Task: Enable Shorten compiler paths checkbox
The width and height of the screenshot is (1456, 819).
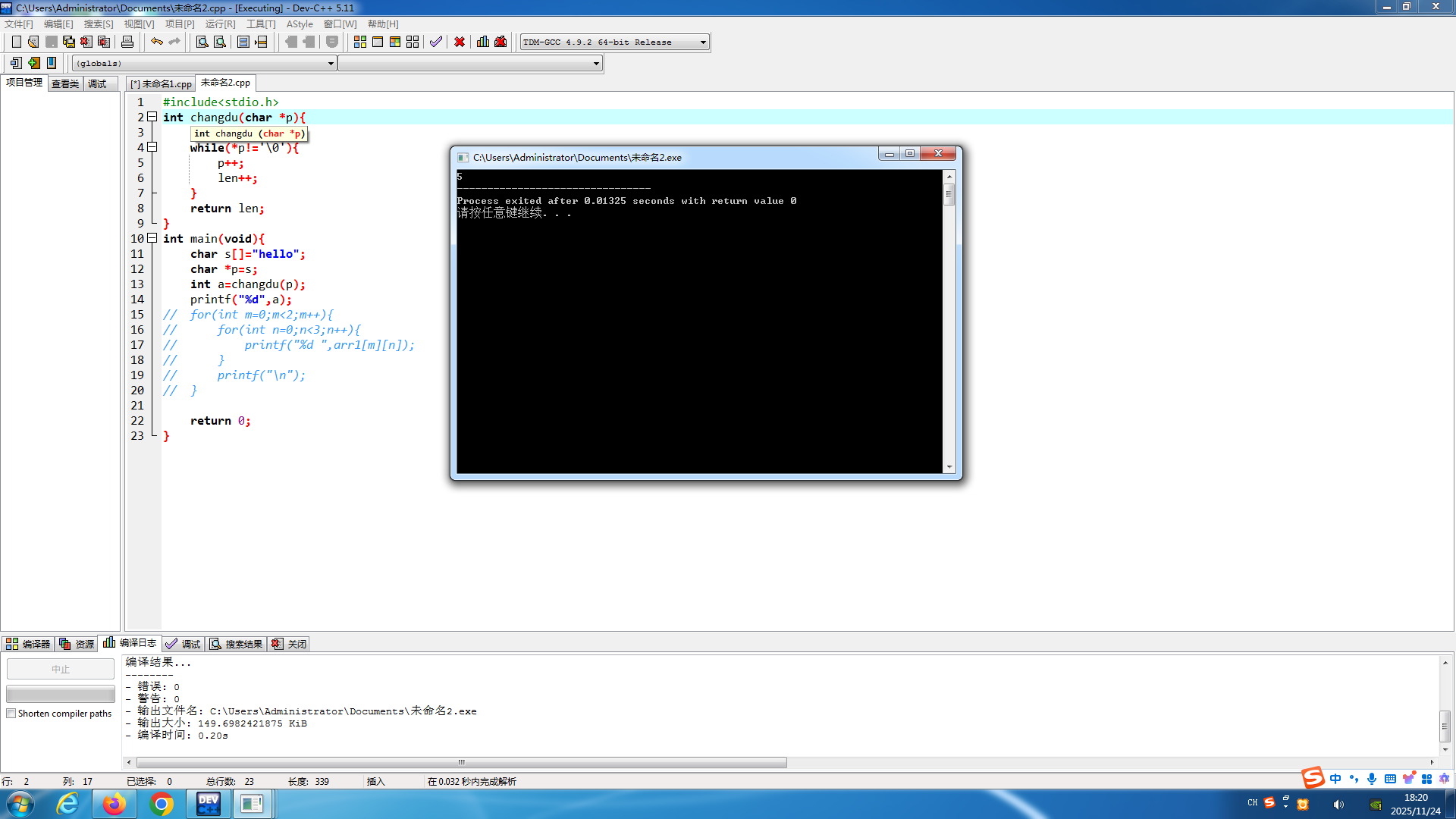Action: [x=11, y=714]
